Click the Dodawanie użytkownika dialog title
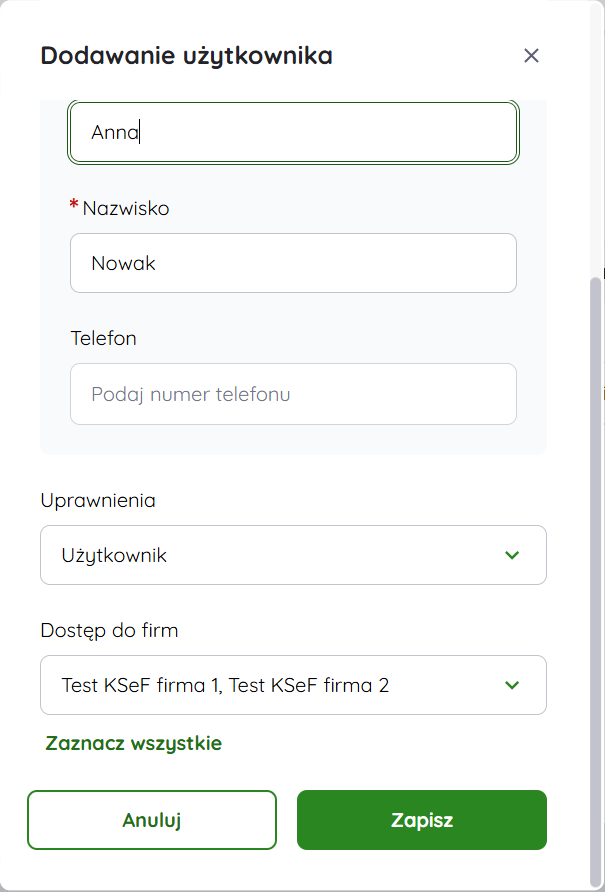Screen dimensions: 605x892 186,56
